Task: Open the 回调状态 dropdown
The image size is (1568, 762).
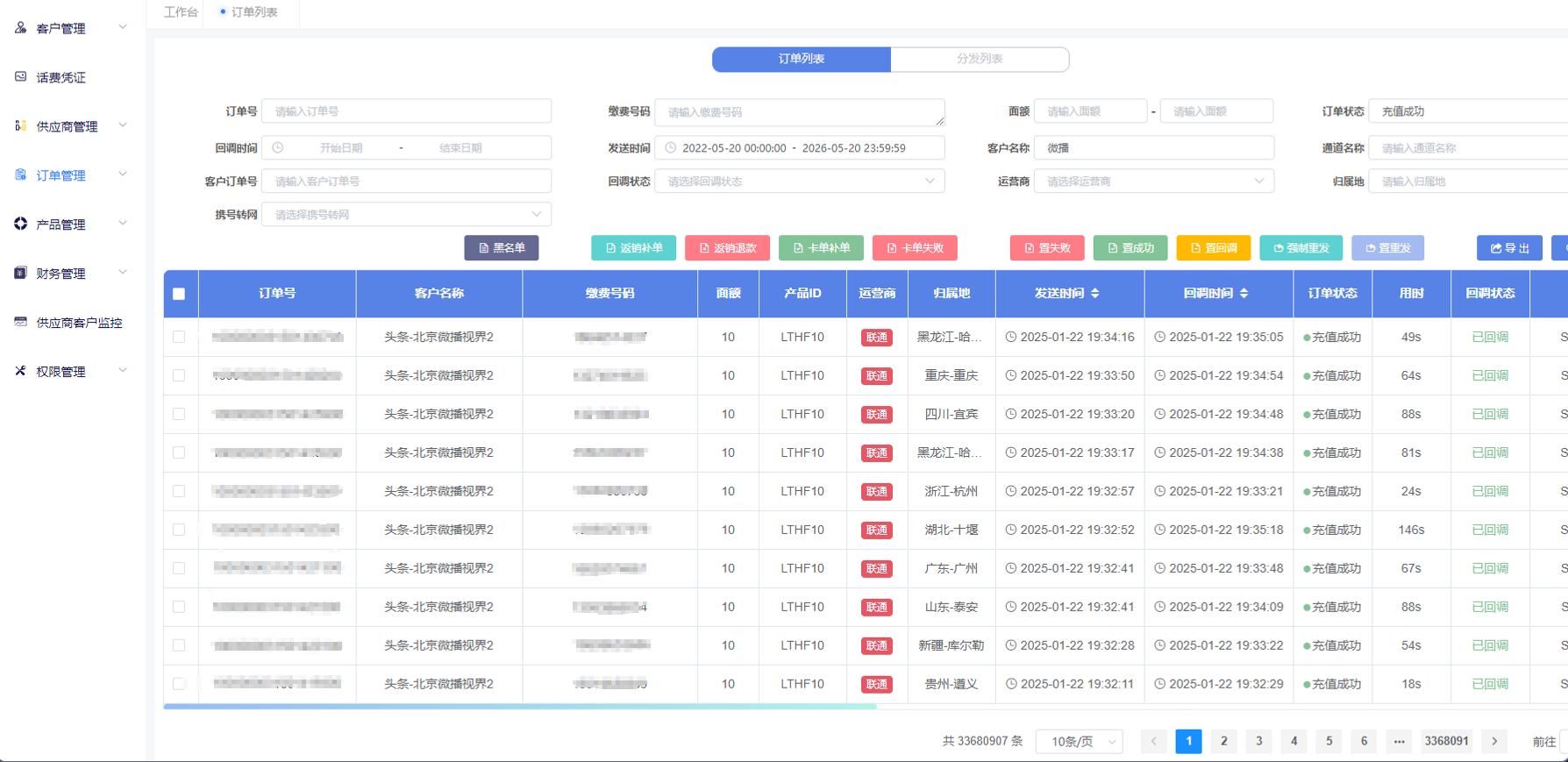Action: pos(800,182)
